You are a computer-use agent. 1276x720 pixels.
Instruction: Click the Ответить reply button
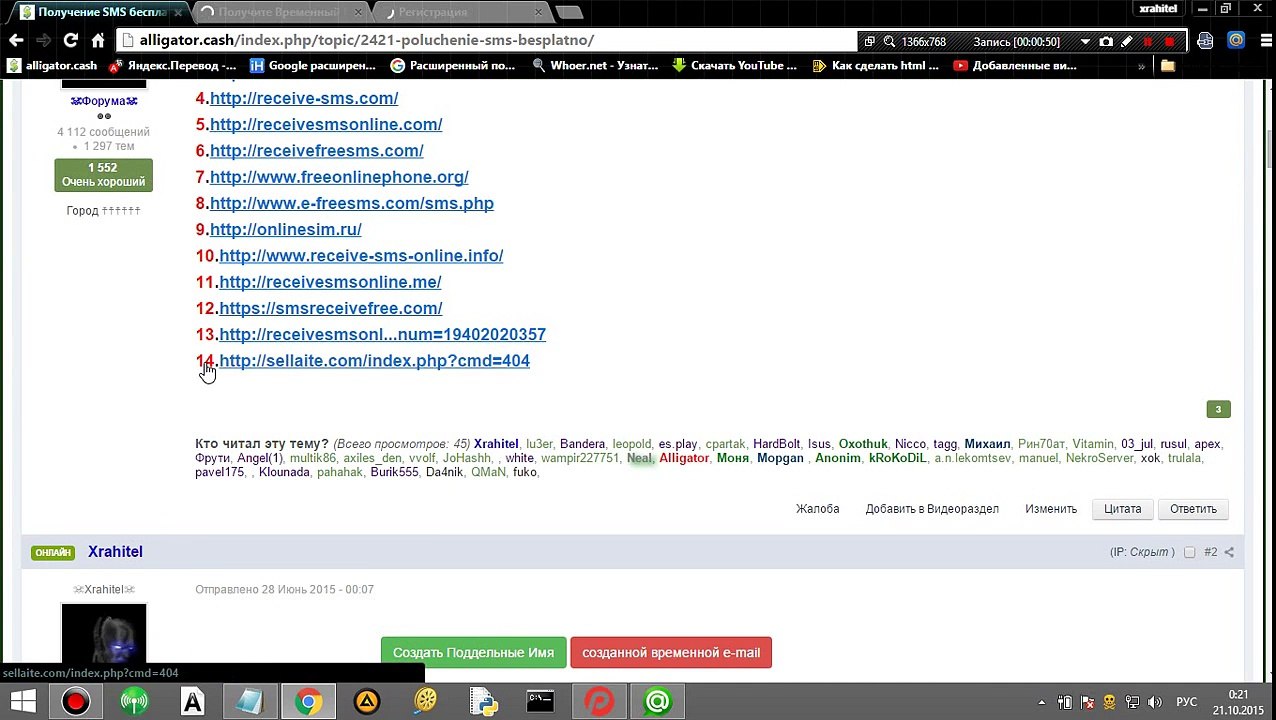(x=1193, y=509)
